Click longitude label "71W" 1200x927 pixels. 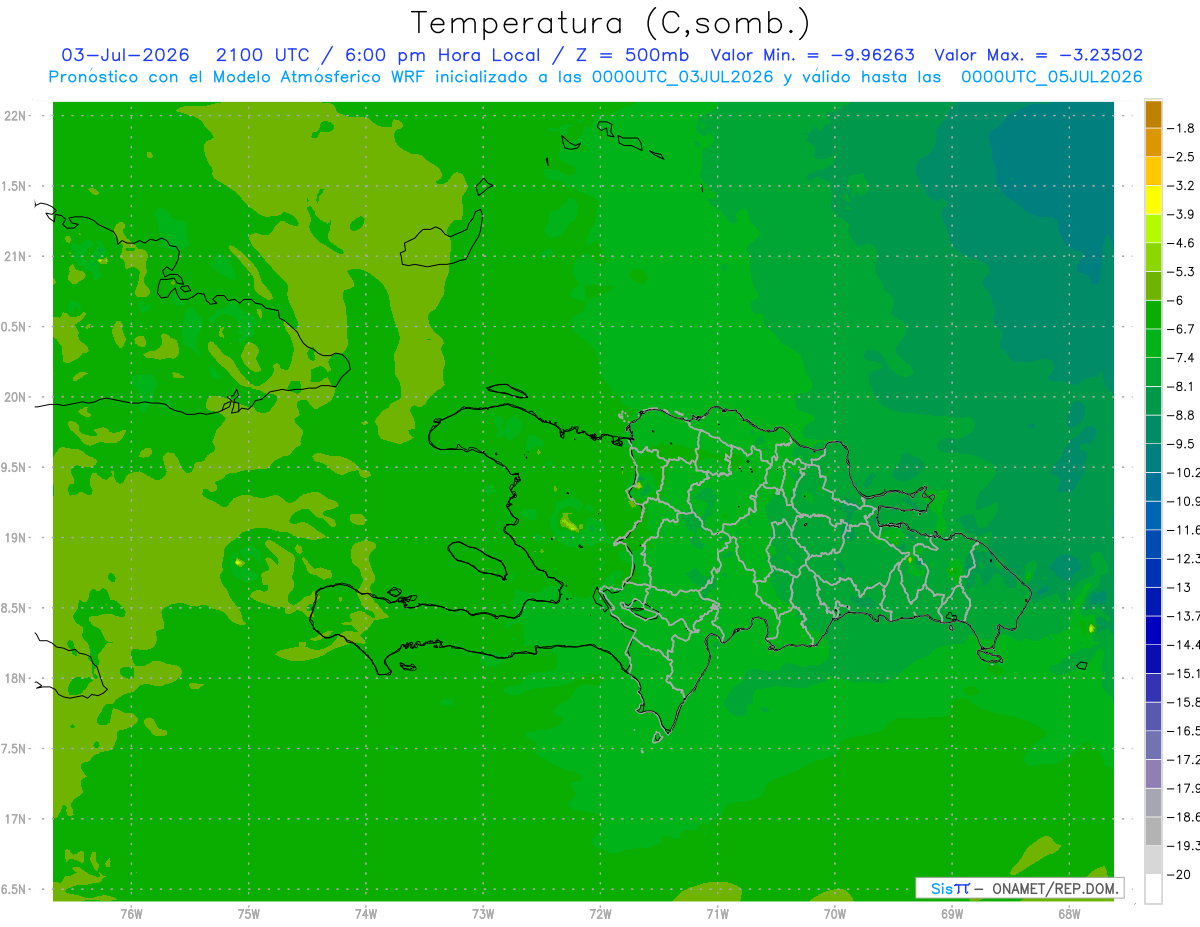pos(717,914)
